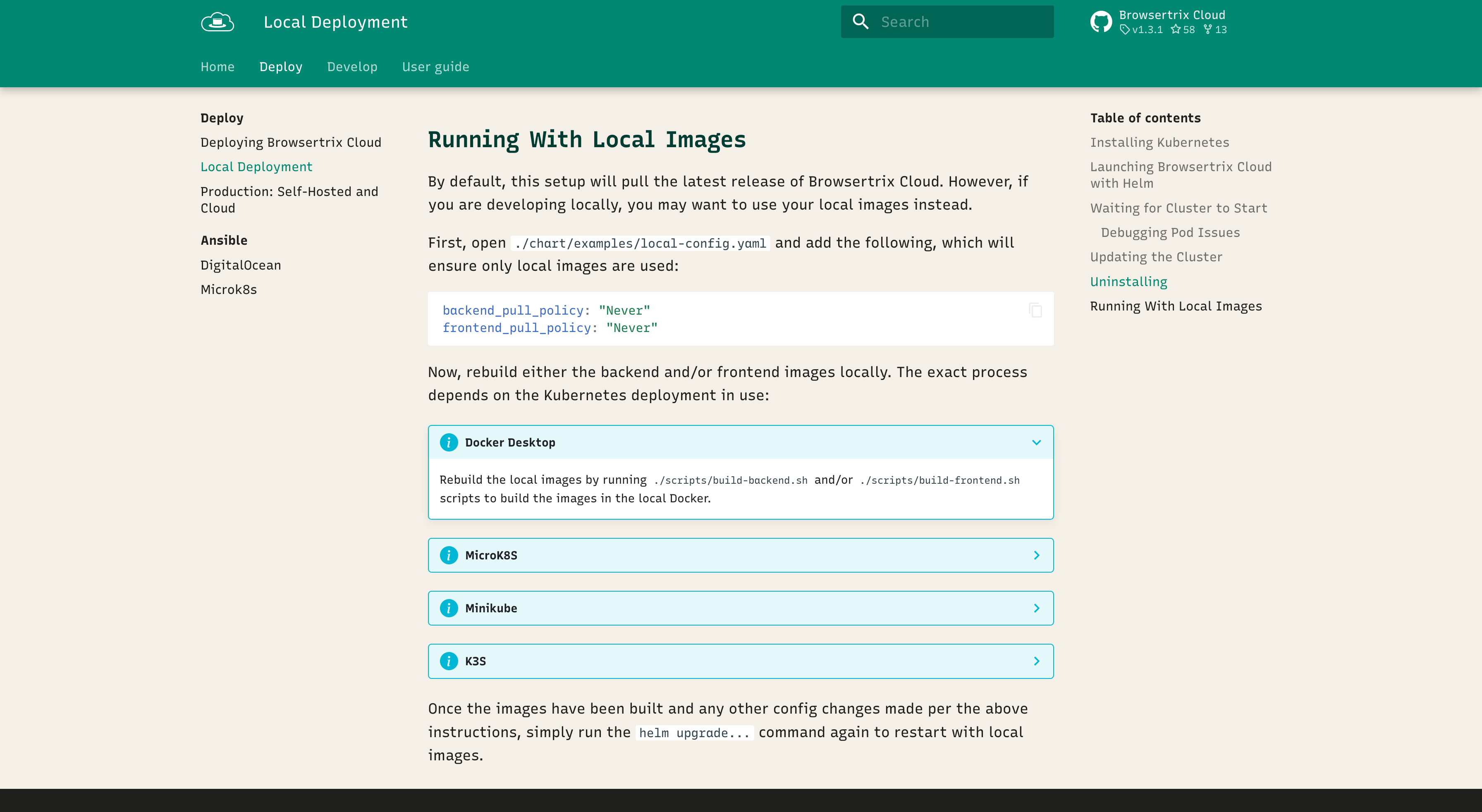Switch to the Develop tab
Screen dimensions: 1482x812
[x=352, y=67]
